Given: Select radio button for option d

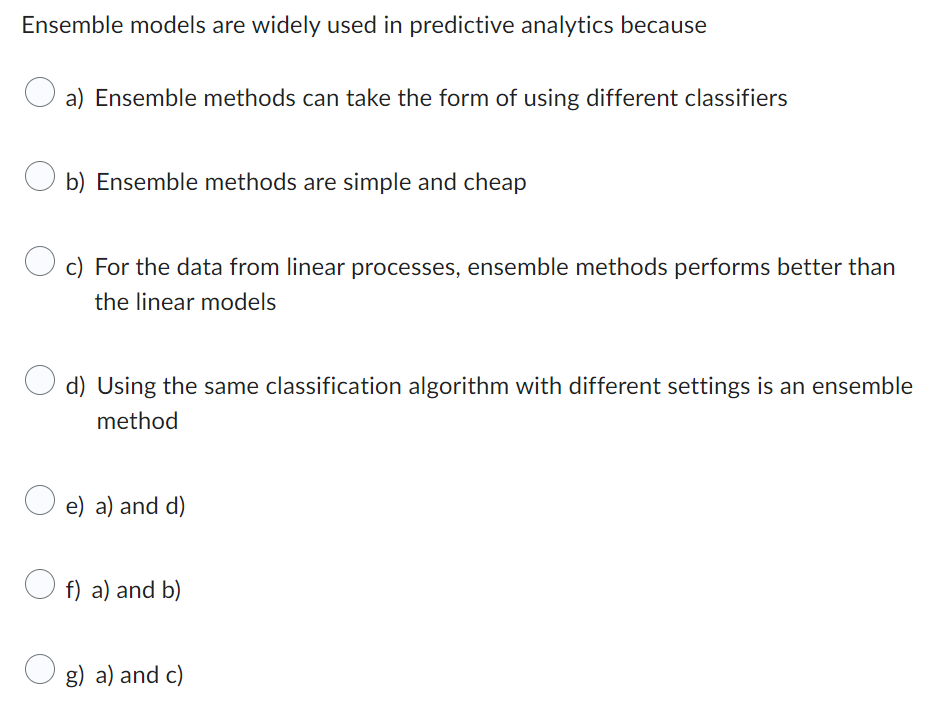Looking at the screenshot, I should 39,379.
